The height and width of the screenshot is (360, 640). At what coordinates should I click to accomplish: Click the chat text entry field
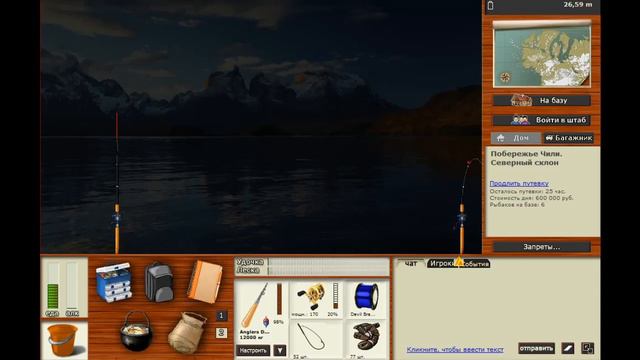455,349
